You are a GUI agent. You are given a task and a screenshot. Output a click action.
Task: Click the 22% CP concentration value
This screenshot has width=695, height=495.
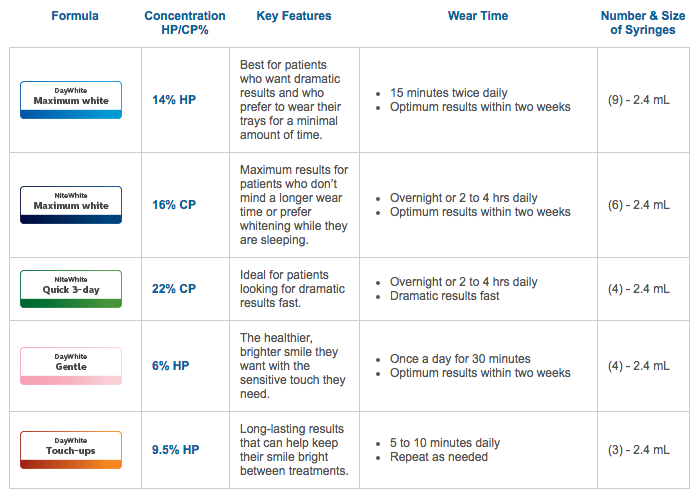(174, 289)
